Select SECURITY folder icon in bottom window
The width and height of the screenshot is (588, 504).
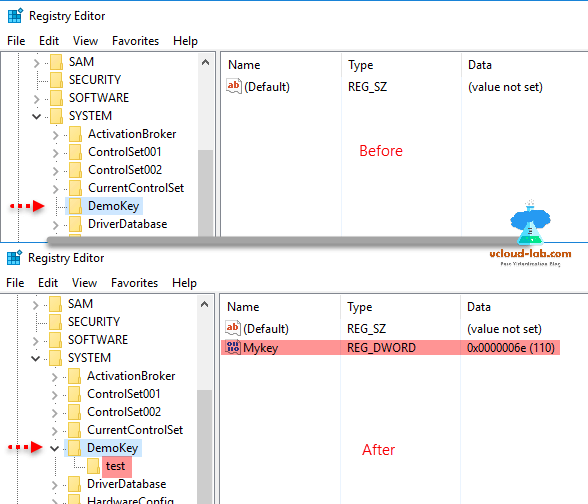click(x=56, y=322)
